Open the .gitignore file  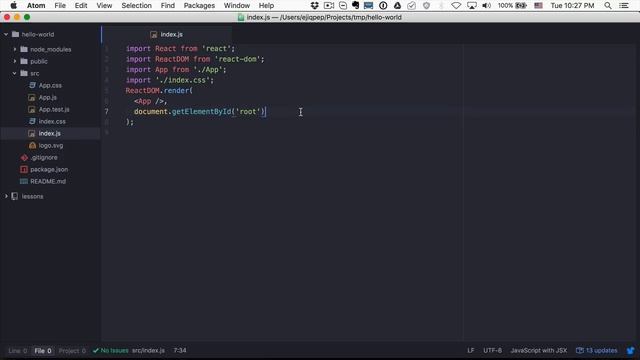[44, 157]
